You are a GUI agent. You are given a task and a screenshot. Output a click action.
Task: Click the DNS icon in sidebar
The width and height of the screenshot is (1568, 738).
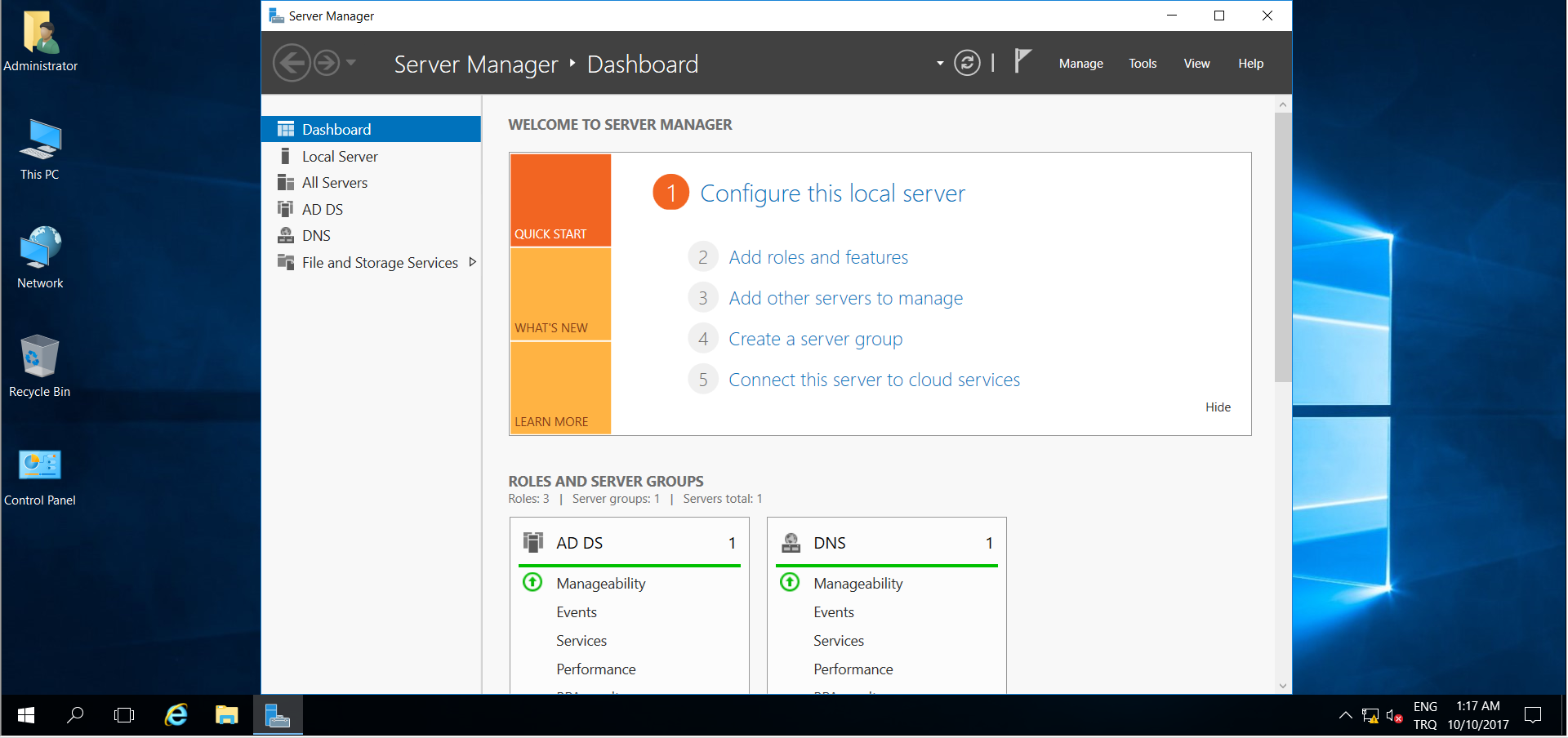click(x=286, y=235)
